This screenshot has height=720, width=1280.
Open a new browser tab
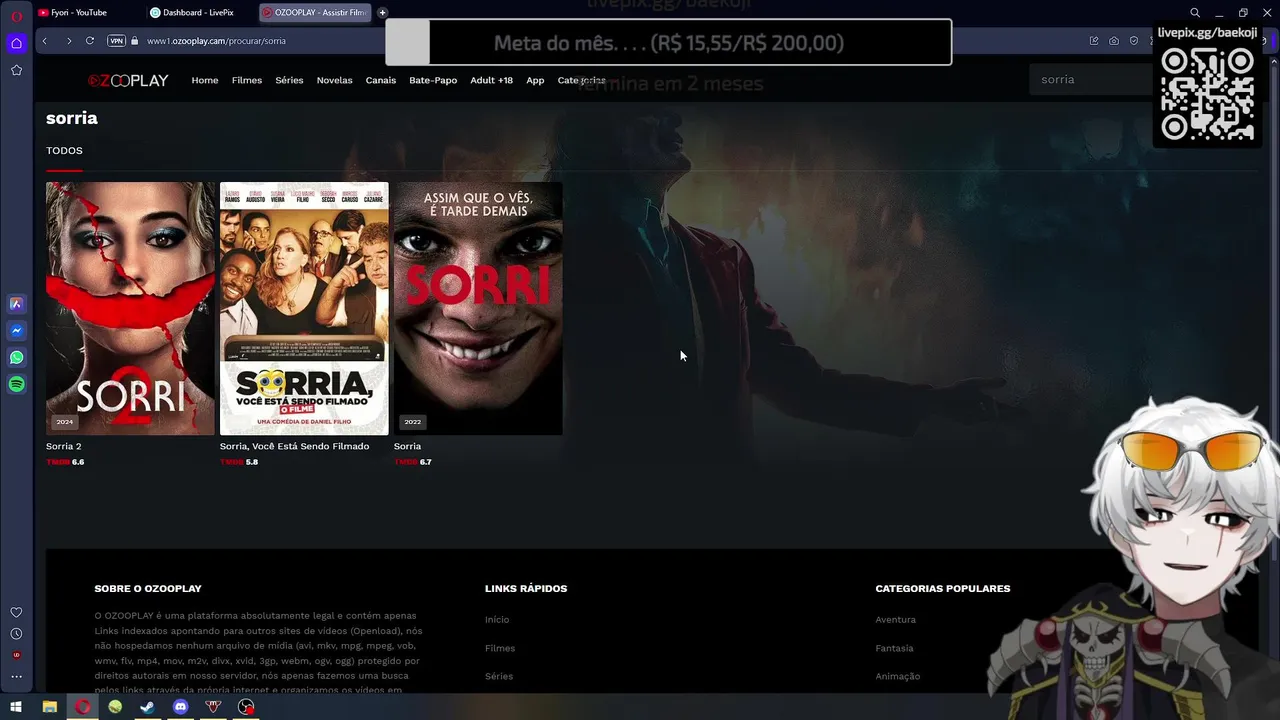pos(382,13)
